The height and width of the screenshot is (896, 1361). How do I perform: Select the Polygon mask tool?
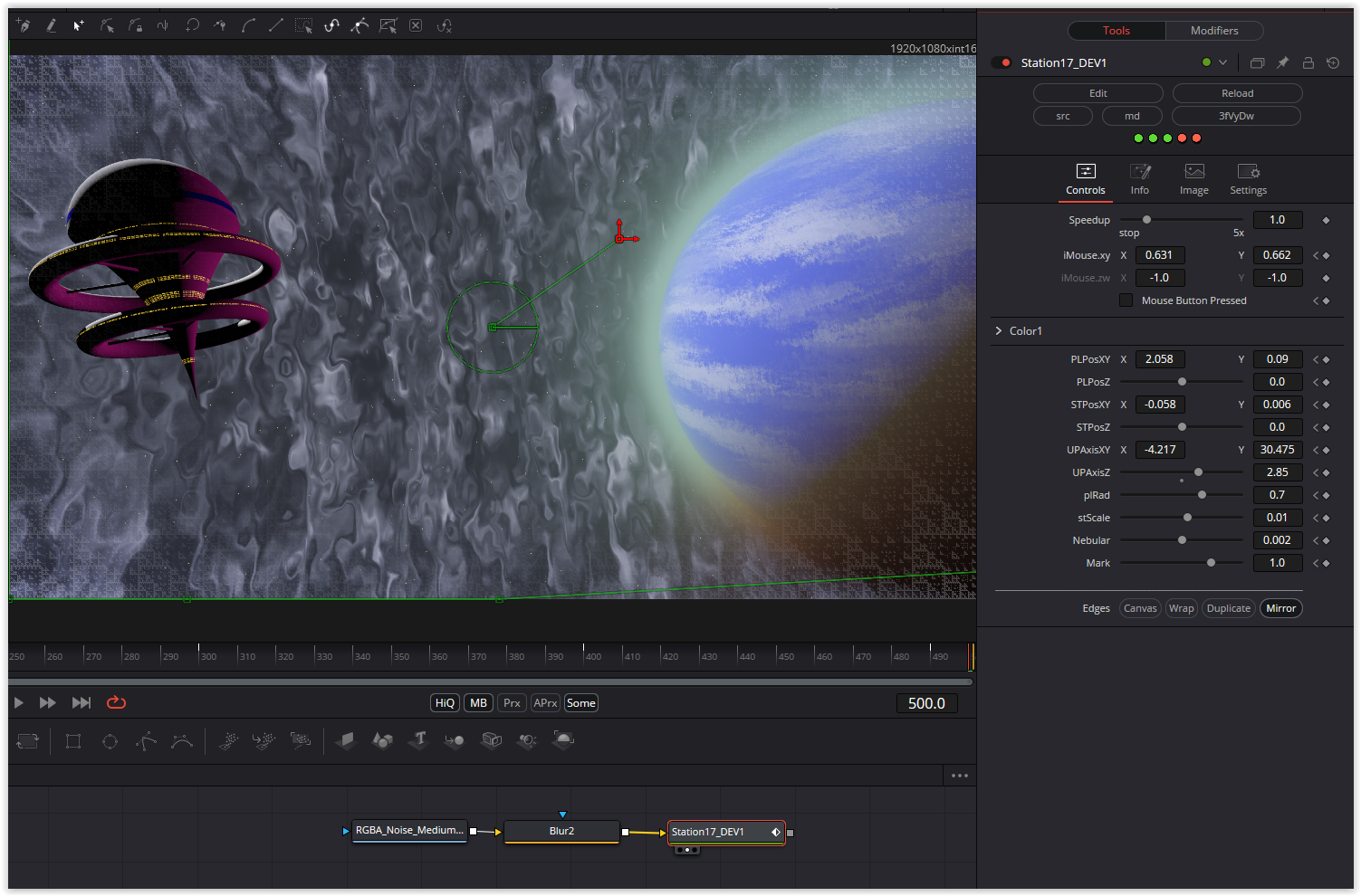click(x=146, y=741)
